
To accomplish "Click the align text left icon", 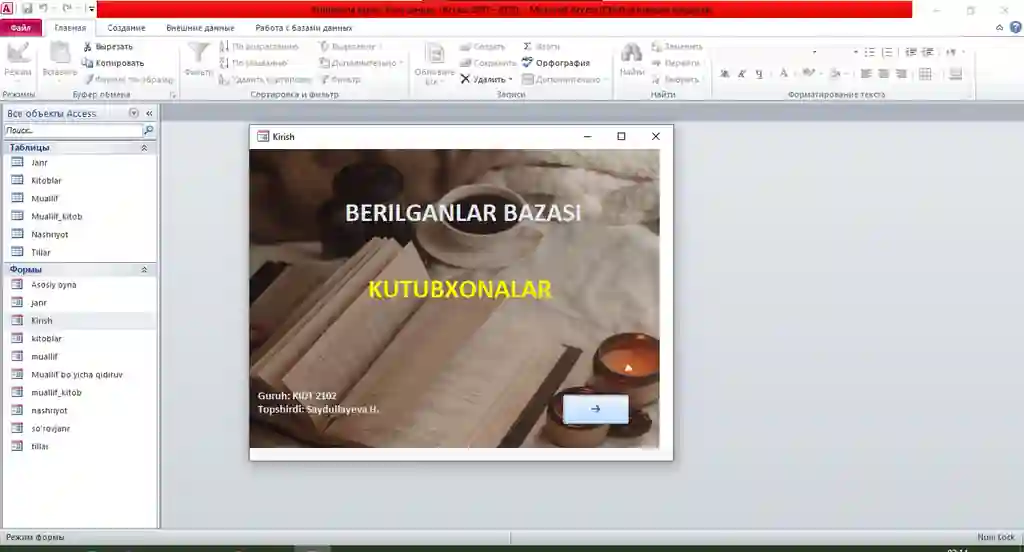I will [866, 74].
